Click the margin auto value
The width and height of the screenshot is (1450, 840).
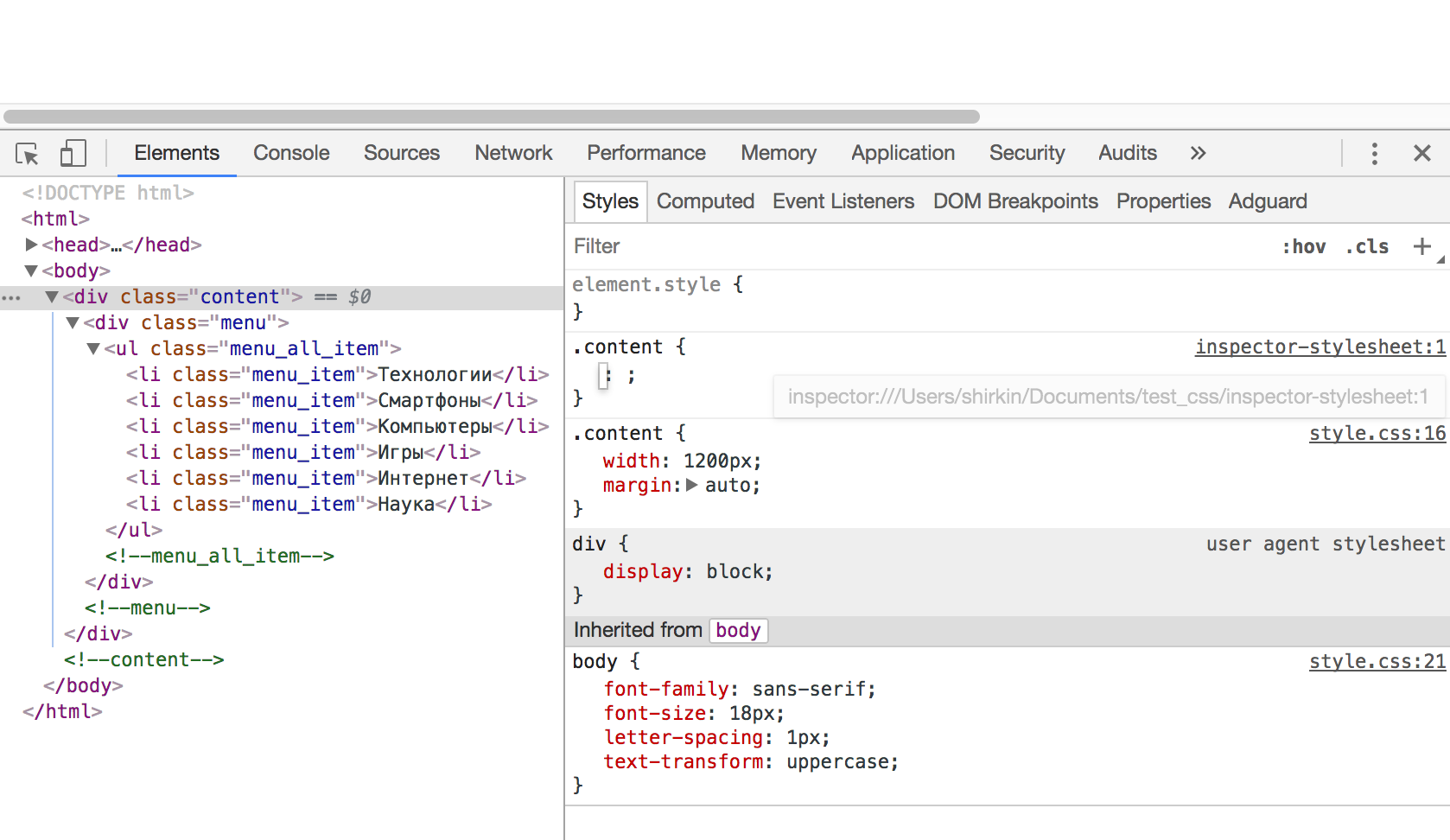tap(727, 485)
